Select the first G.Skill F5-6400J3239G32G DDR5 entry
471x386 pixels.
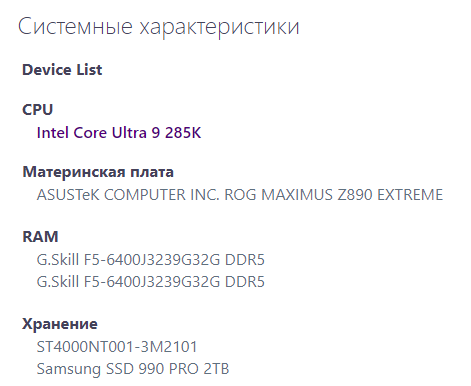tap(150, 260)
